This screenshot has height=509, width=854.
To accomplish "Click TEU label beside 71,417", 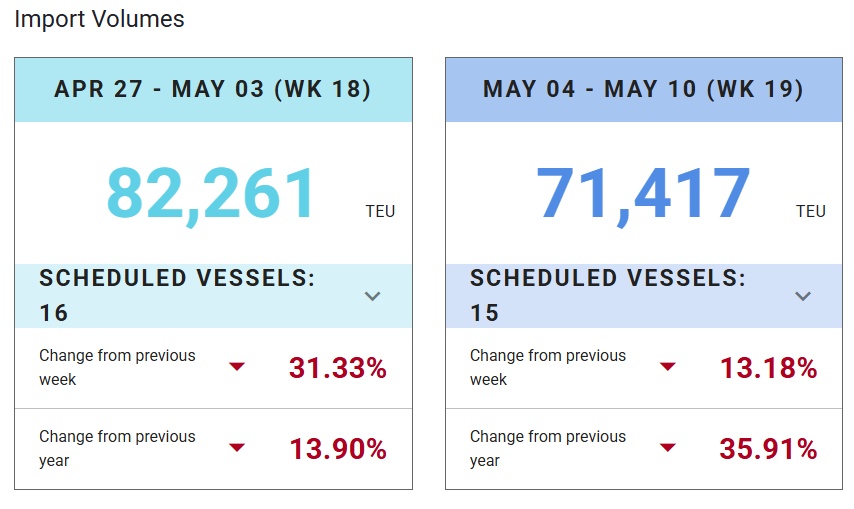I will (811, 211).
